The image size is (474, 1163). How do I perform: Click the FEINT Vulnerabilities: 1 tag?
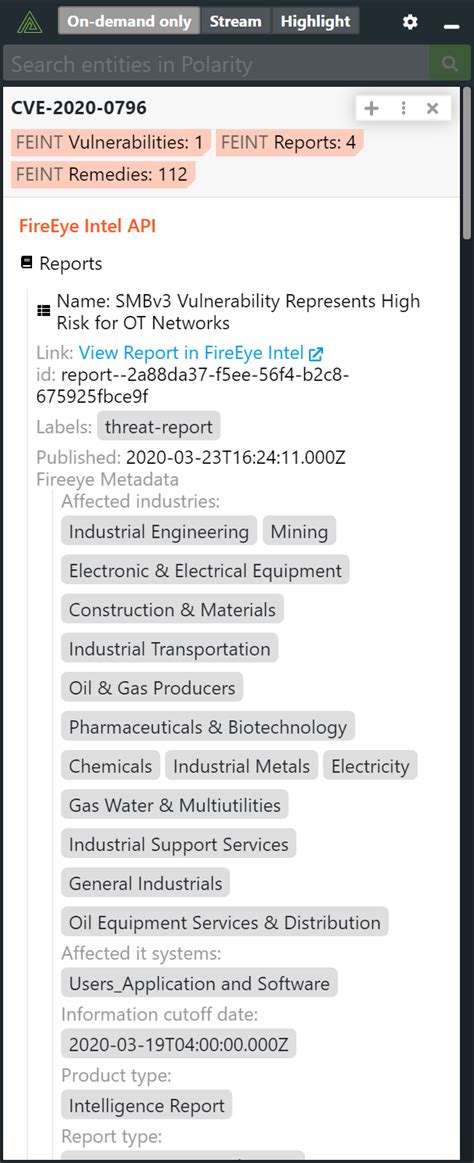[110, 142]
